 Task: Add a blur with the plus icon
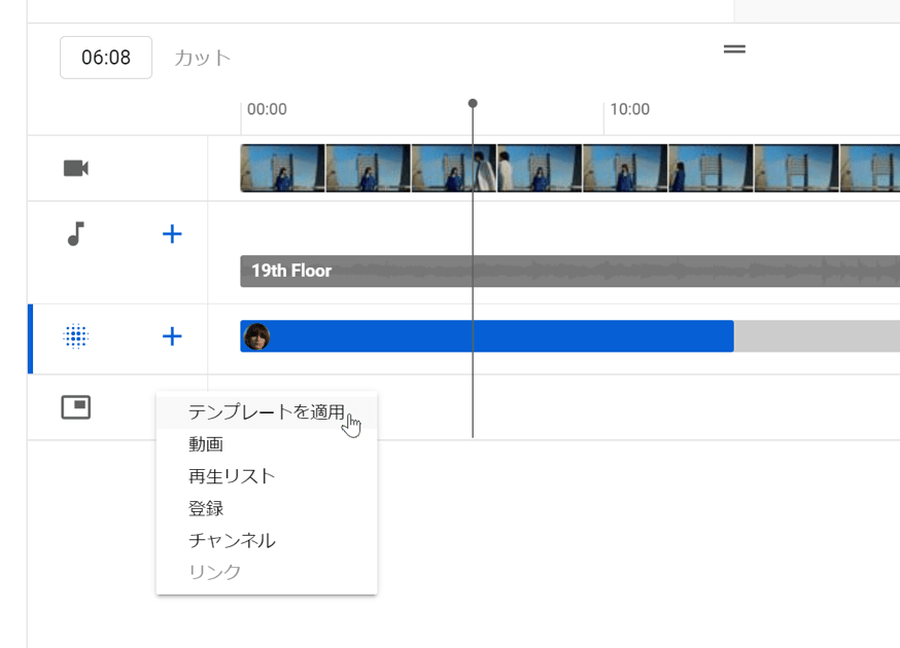pos(172,337)
